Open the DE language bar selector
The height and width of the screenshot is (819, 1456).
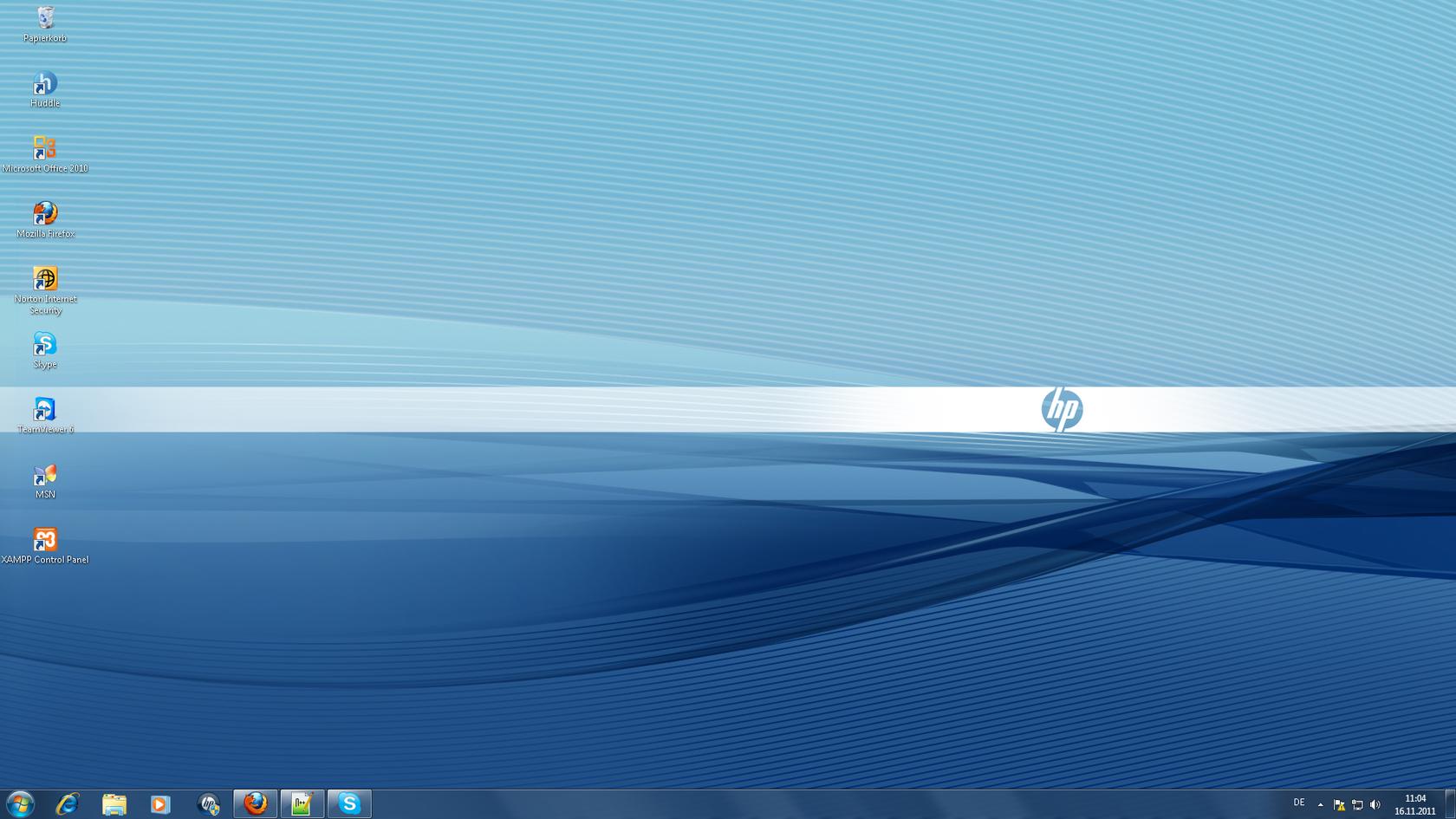click(x=1298, y=803)
